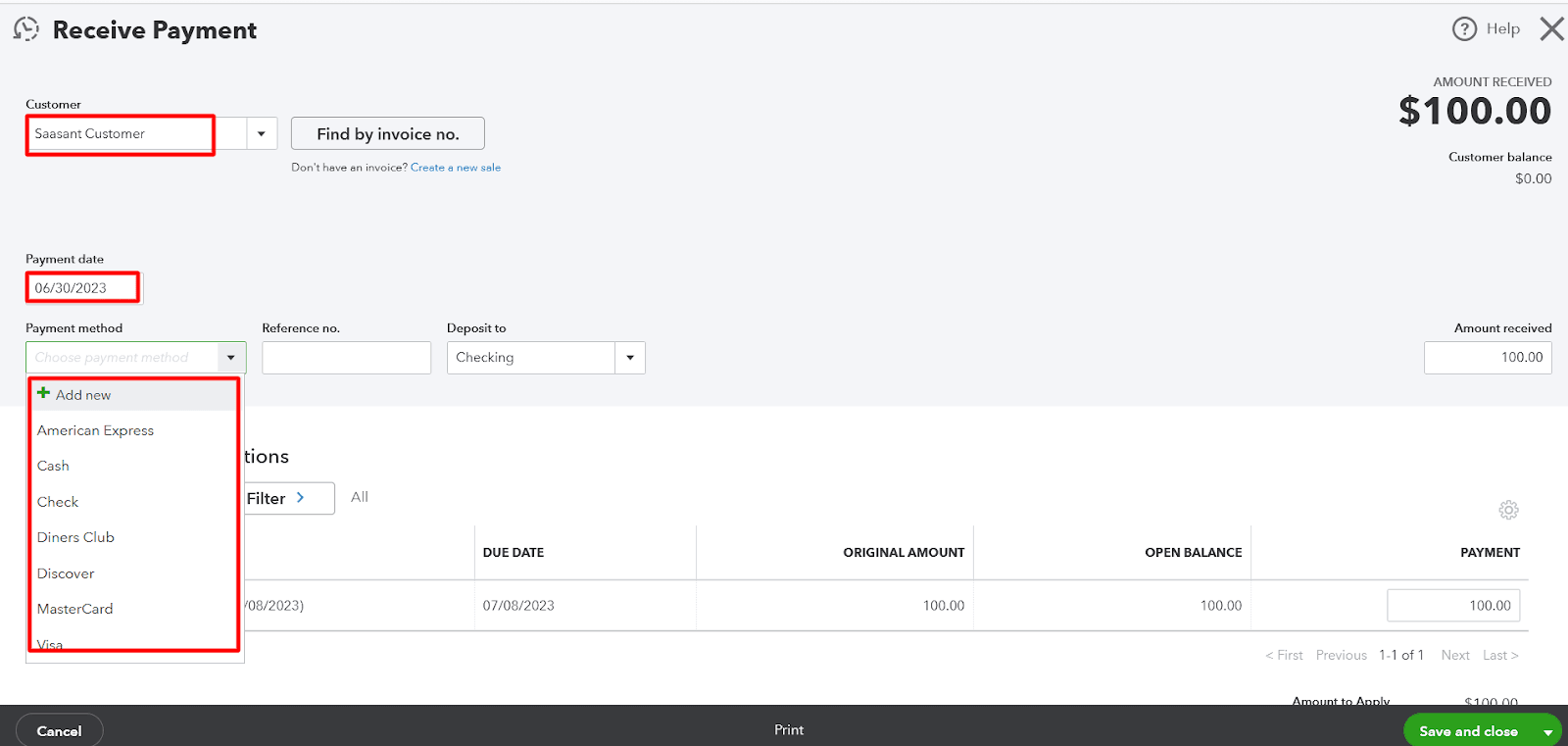Select Add new payment method
The image size is (1568, 746).
[134, 395]
